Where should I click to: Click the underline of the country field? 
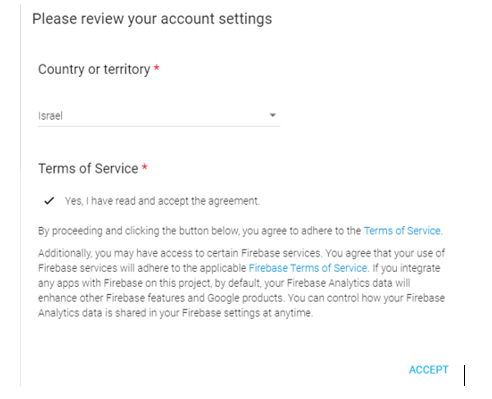point(159,126)
